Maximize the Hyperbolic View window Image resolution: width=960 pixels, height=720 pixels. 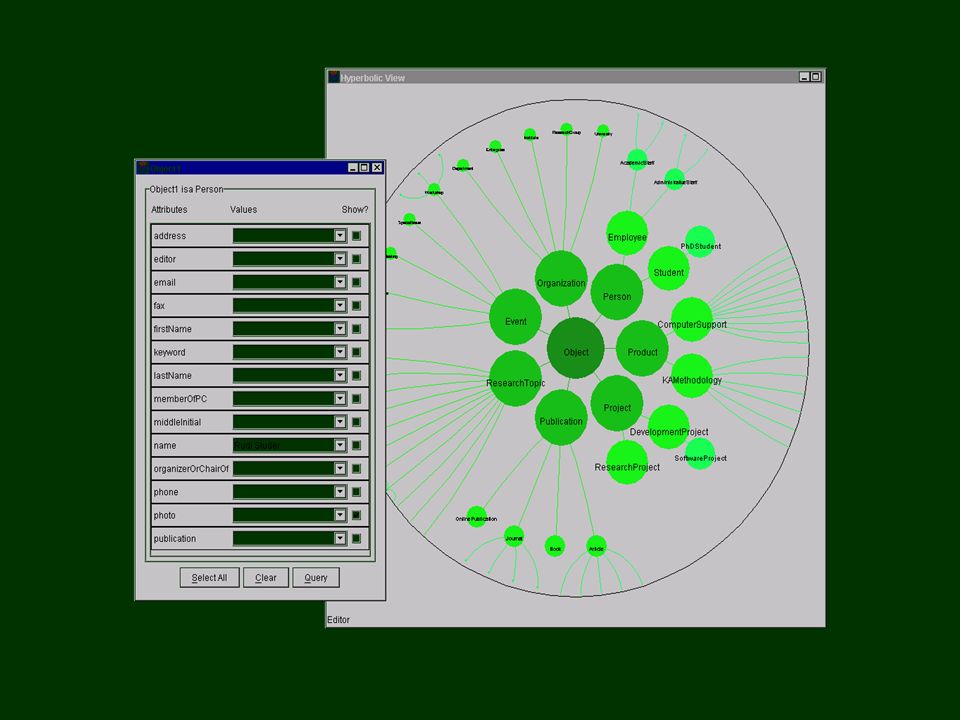816,77
